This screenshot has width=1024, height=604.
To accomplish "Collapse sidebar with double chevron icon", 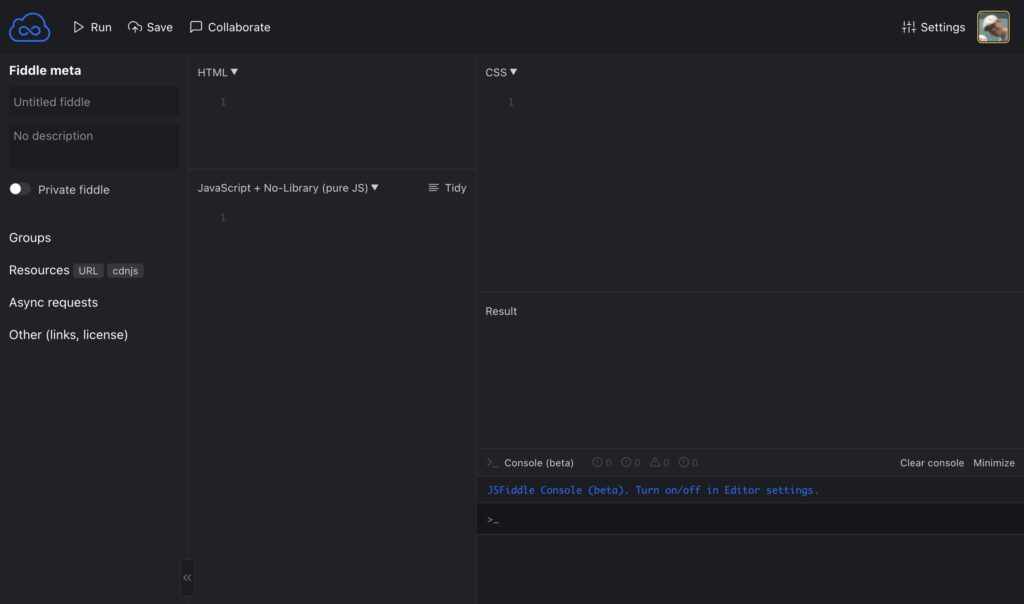I will click(187, 577).
